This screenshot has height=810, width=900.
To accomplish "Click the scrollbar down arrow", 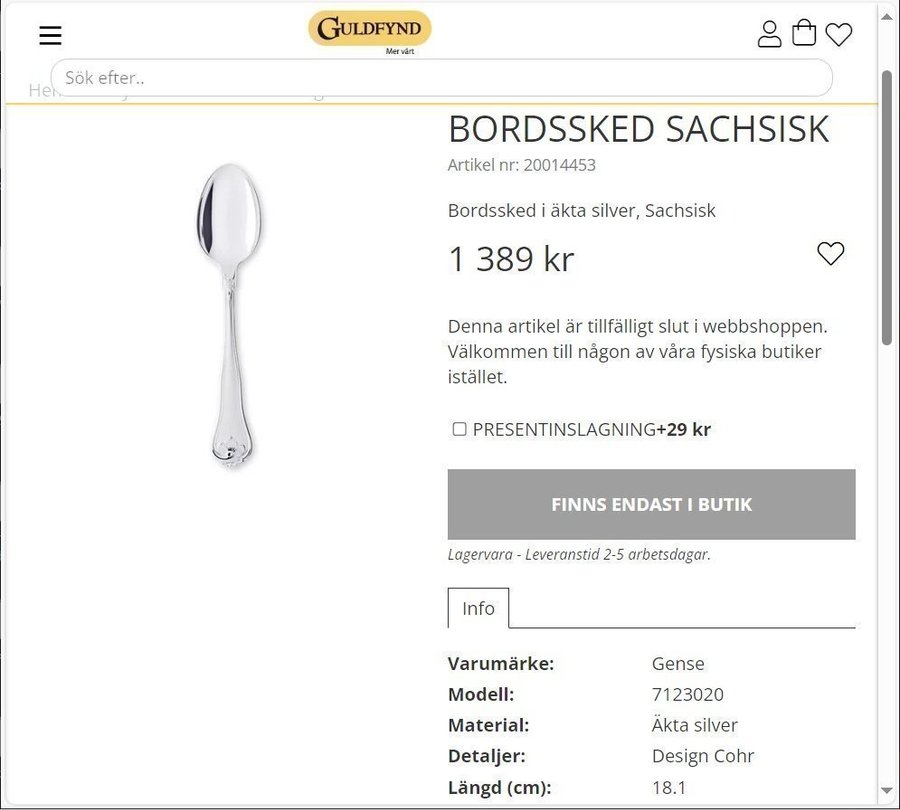I will [x=887, y=790].
